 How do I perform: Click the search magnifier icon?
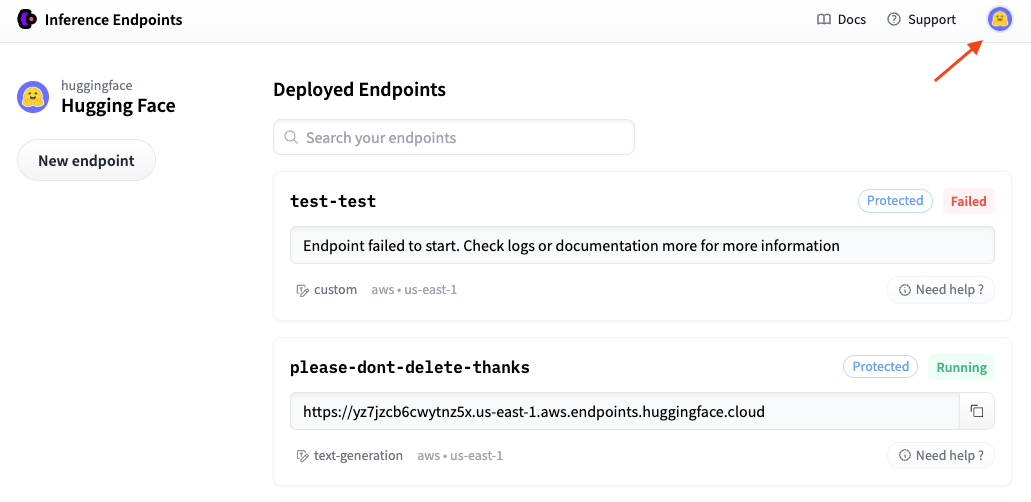tap(291, 138)
